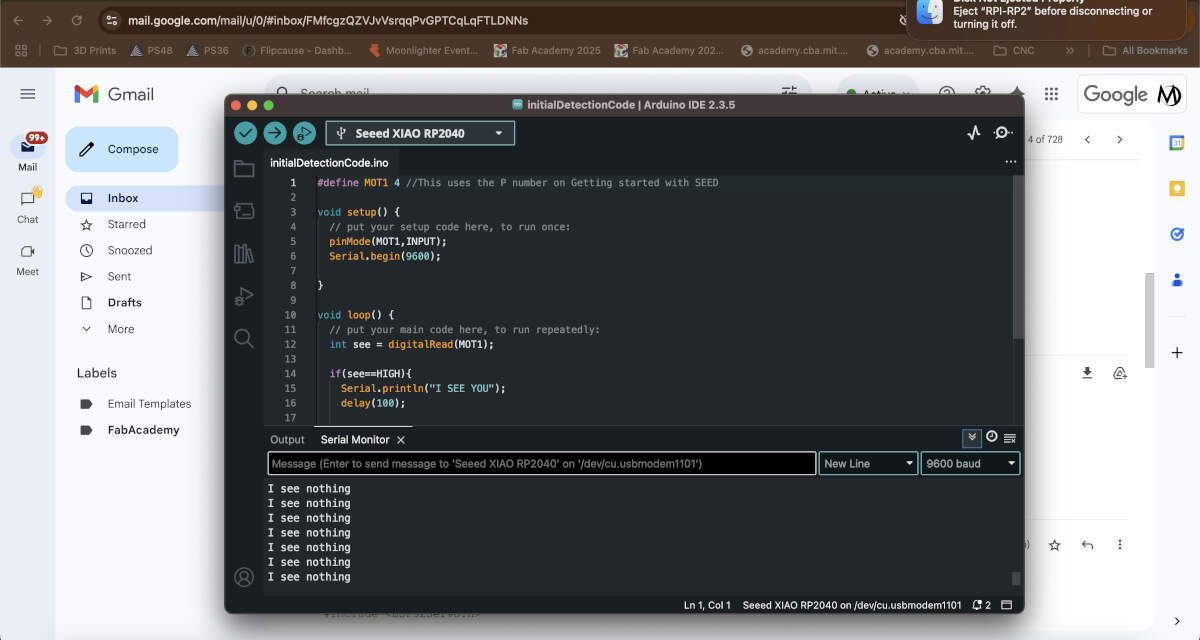The height and width of the screenshot is (640, 1200).
Task: Open the 3D Prints bookmark folder
Action: 85,50
